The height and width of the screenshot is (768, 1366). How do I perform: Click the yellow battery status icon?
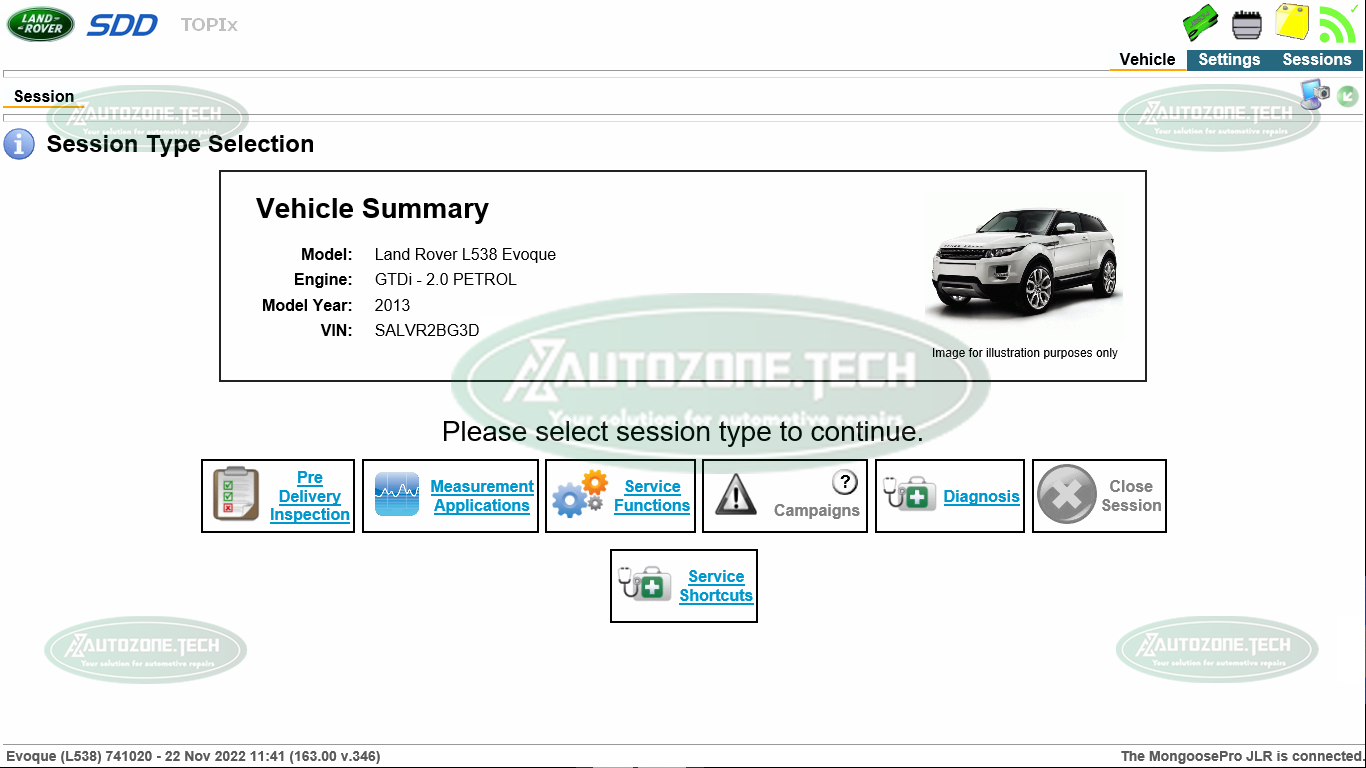[x=1291, y=22]
